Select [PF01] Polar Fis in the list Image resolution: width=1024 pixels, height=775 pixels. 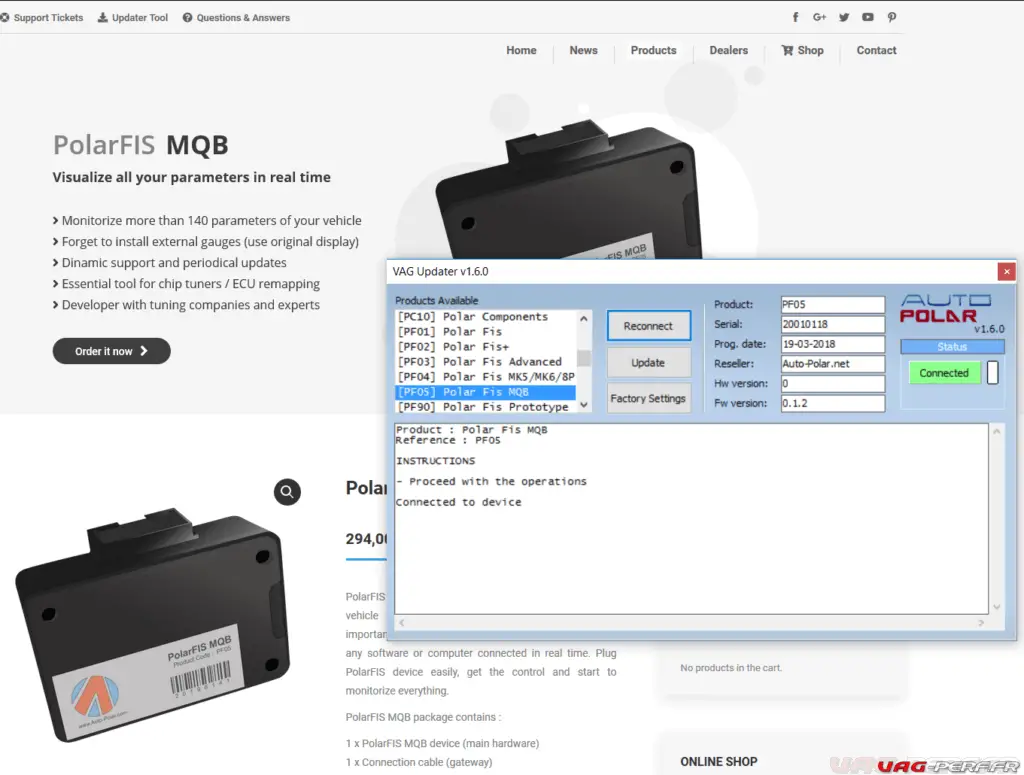pyautogui.click(x=486, y=332)
